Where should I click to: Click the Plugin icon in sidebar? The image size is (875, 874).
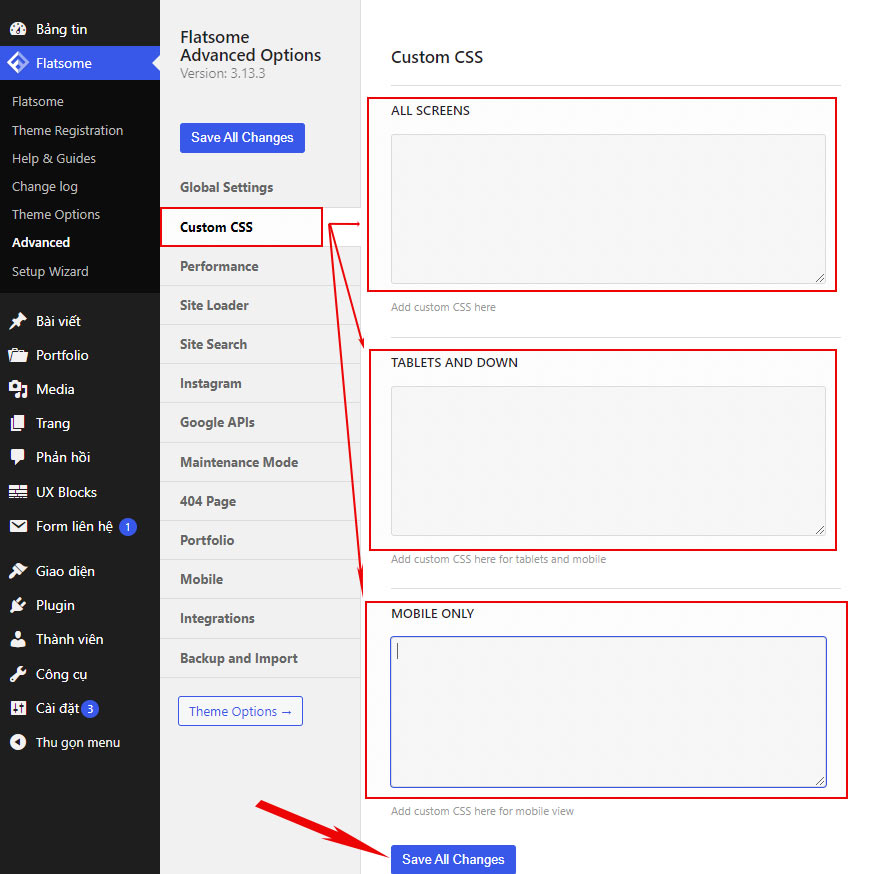[x=18, y=605]
